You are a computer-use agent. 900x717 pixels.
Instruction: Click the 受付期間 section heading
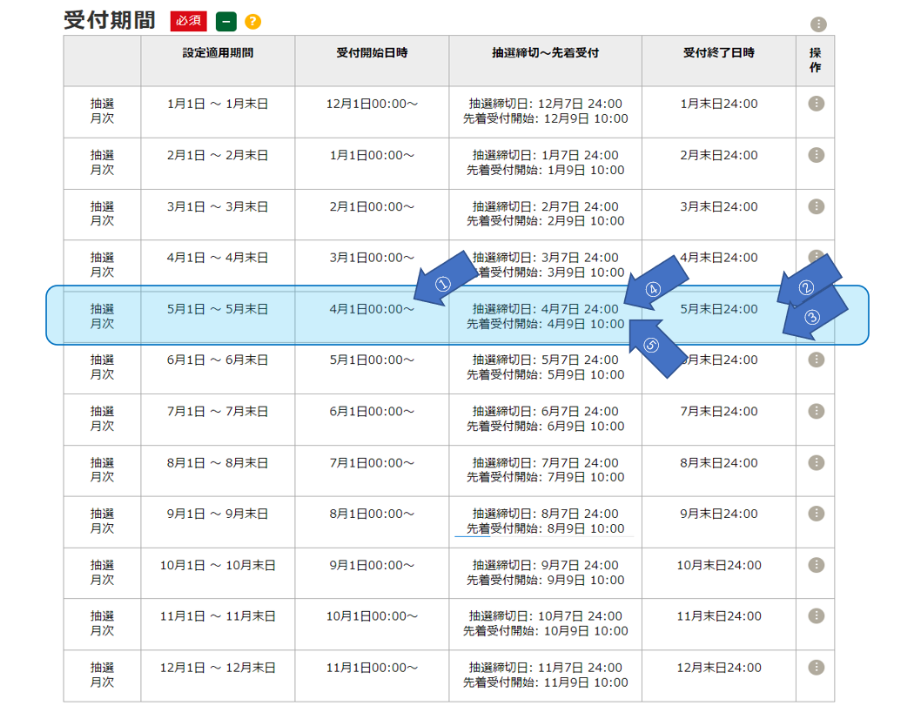tap(109, 20)
